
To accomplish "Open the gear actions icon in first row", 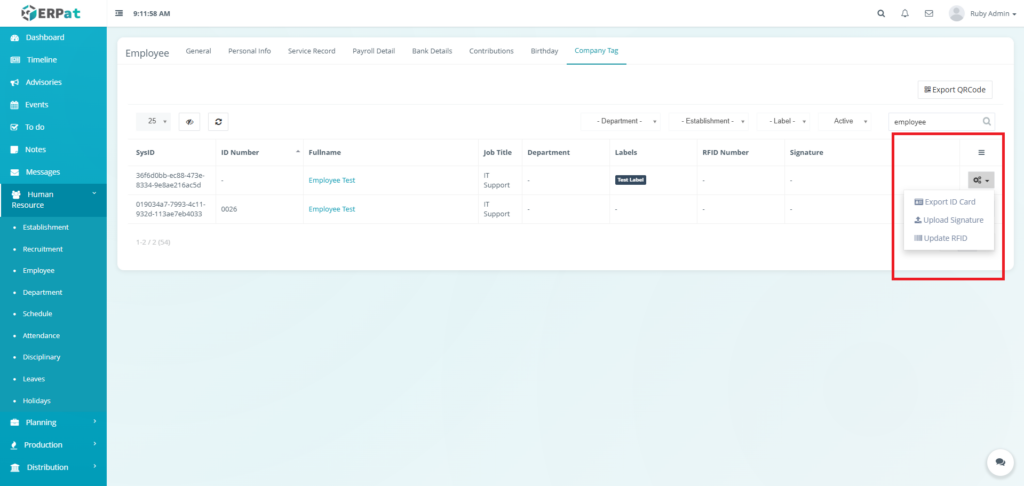I will click(x=980, y=180).
